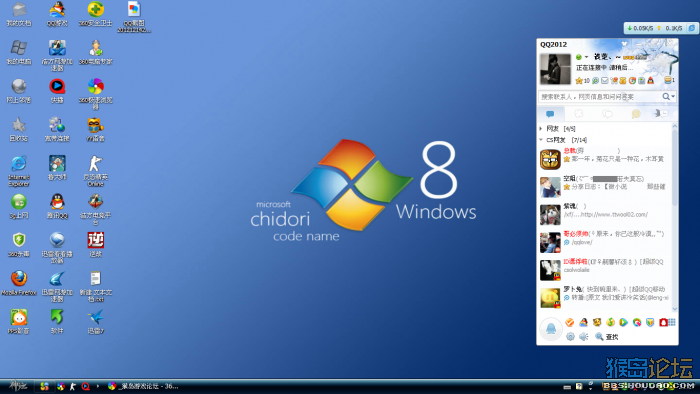Viewport: 700px width, 394px height.
Task: Launch the Haofang gaming platform desktop icon
Action: coord(96,209)
